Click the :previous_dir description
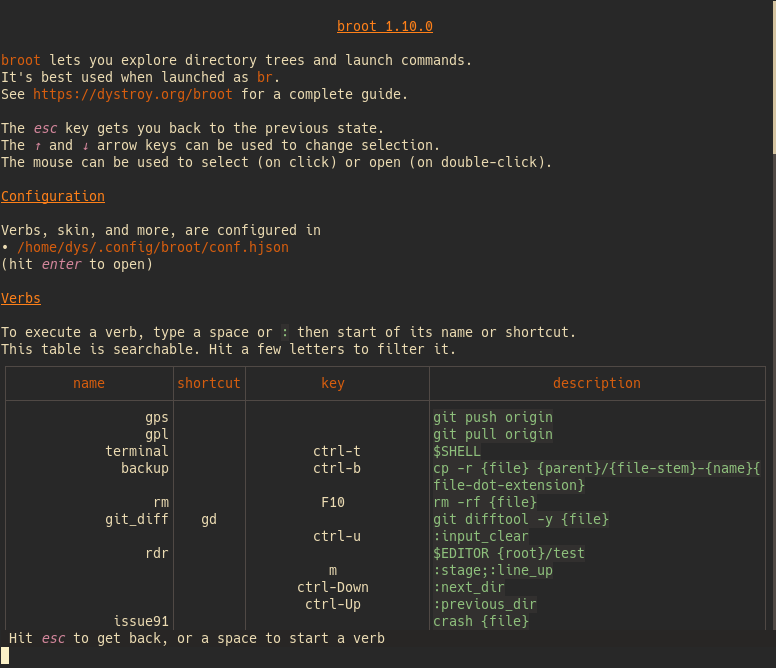The height and width of the screenshot is (668, 776). pyautogui.click(x=485, y=604)
